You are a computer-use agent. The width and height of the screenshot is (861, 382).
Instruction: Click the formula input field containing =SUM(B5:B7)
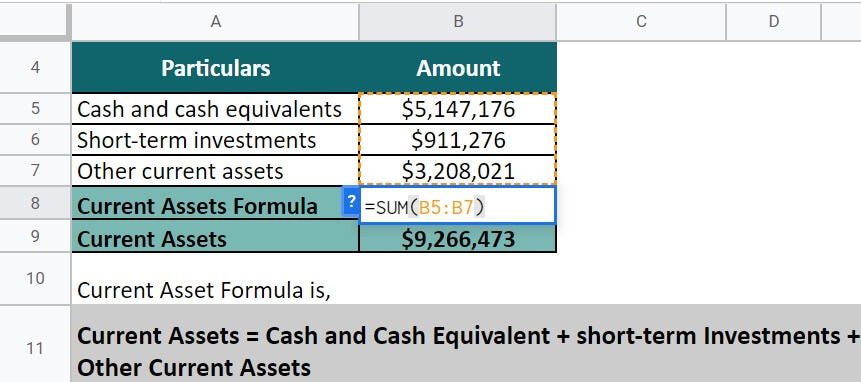click(x=457, y=205)
